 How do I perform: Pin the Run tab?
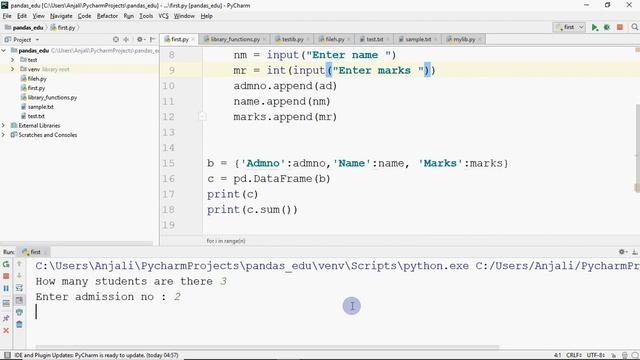click(x=6, y=318)
